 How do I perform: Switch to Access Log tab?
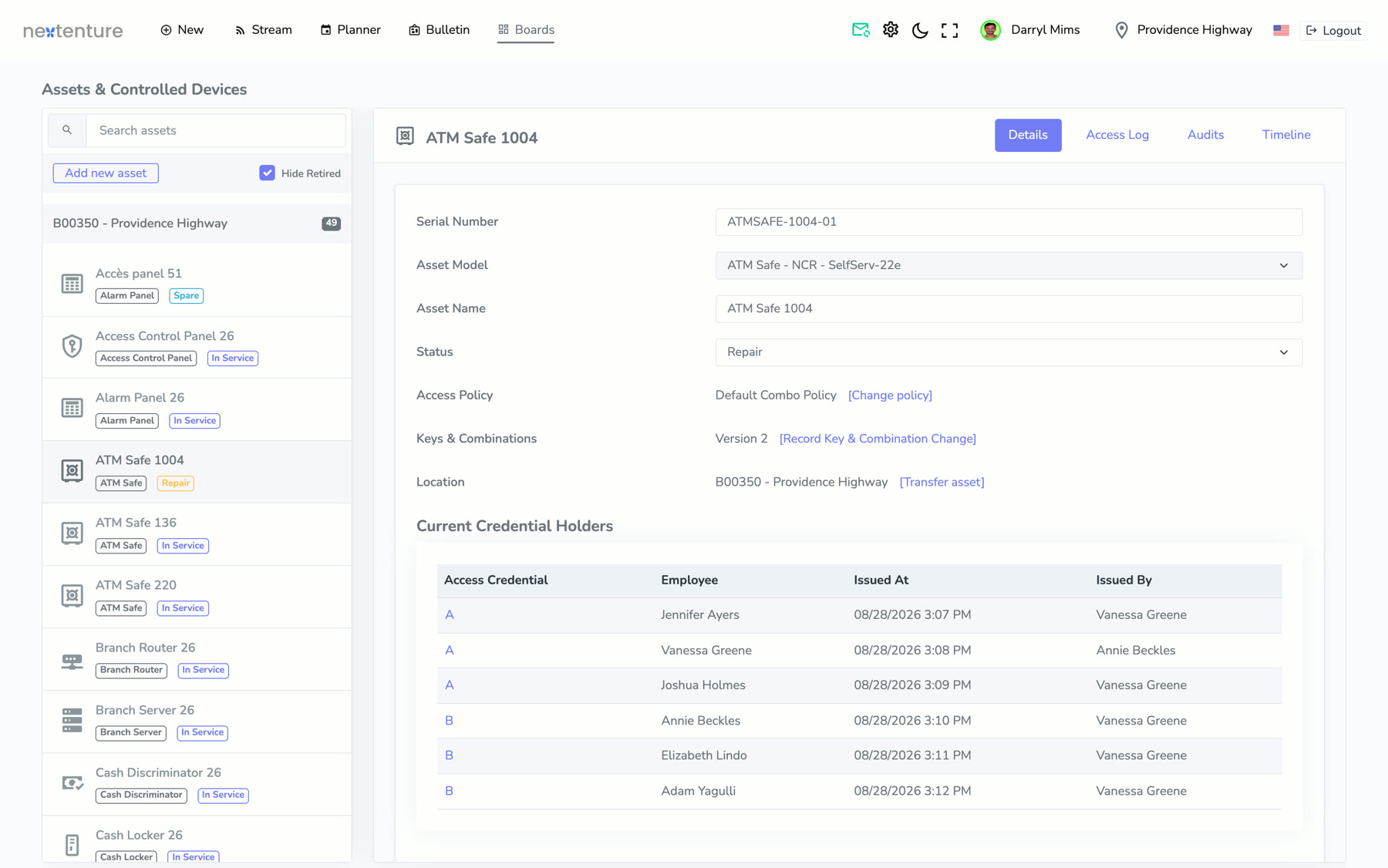[x=1117, y=135]
